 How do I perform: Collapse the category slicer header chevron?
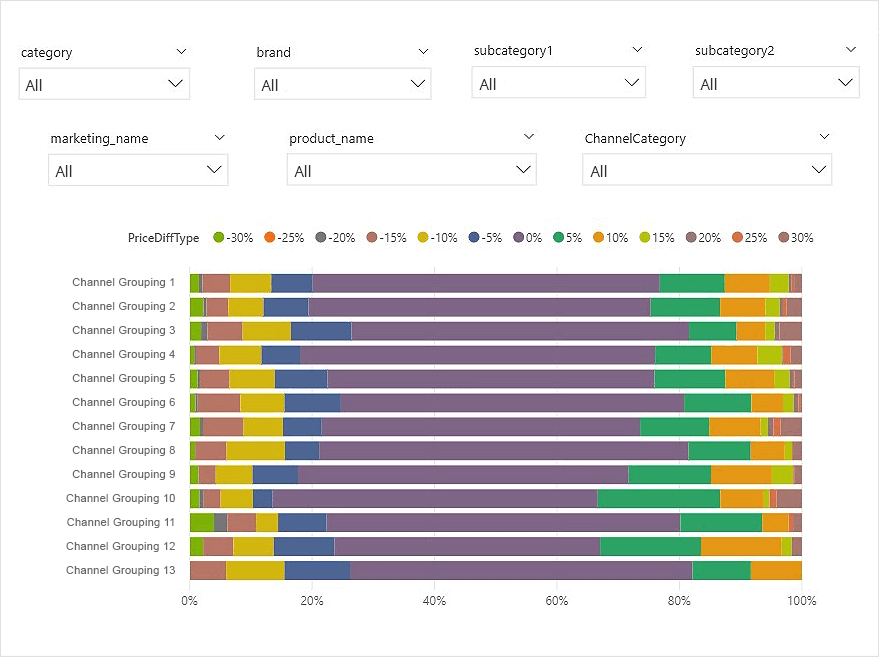point(181,52)
